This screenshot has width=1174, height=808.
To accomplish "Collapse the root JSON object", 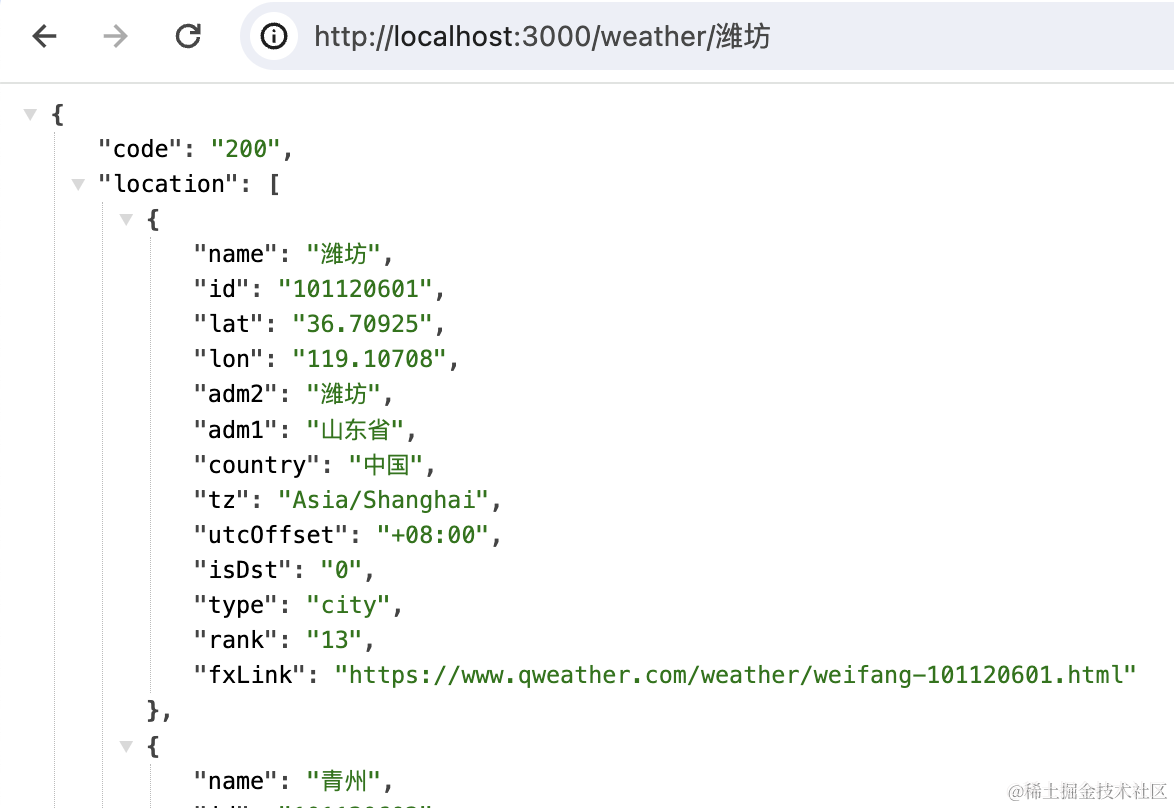I will coord(30,115).
